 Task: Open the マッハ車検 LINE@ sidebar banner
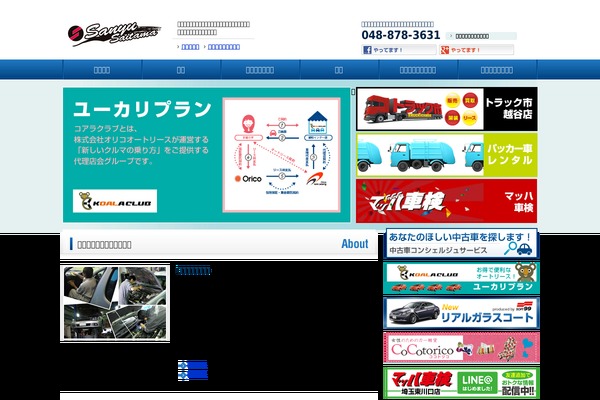pyautogui.click(x=461, y=383)
